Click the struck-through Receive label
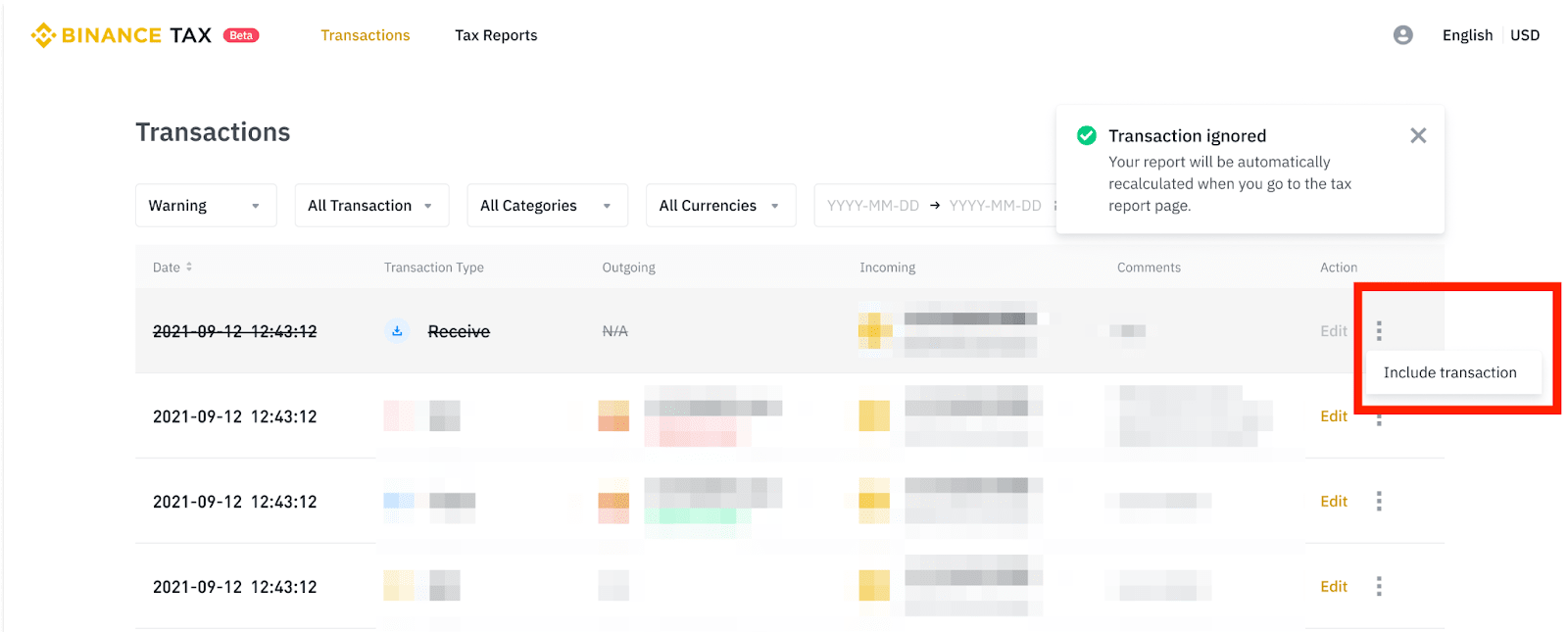 coord(459,331)
